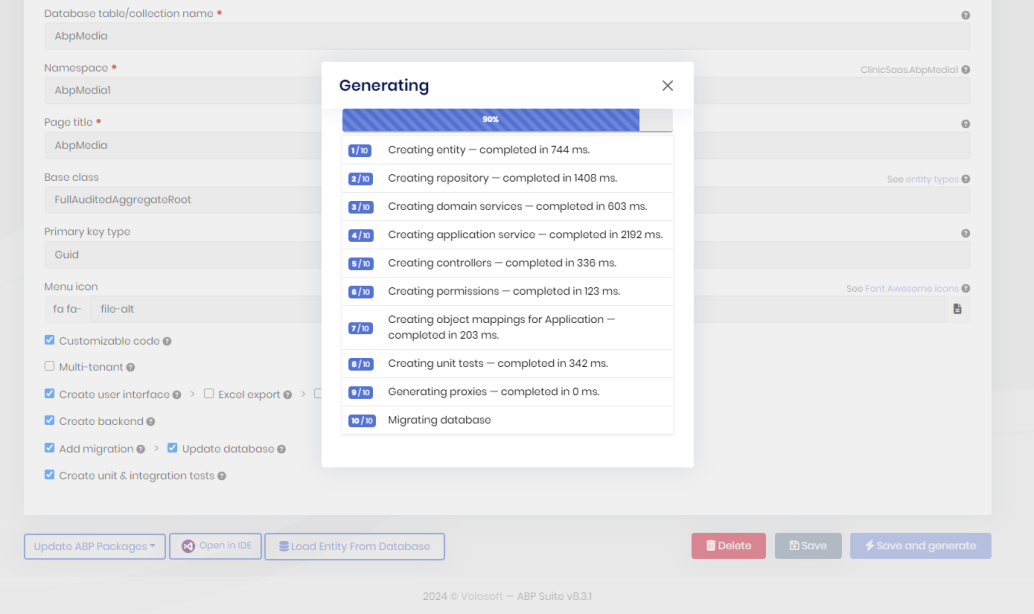Click the 90% generation progress bar
The image size is (1034, 614).
(x=491, y=120)
